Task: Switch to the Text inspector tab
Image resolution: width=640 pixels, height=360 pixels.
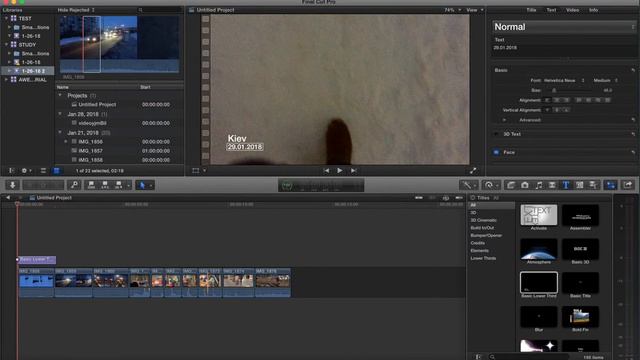Action: [551, 10]
